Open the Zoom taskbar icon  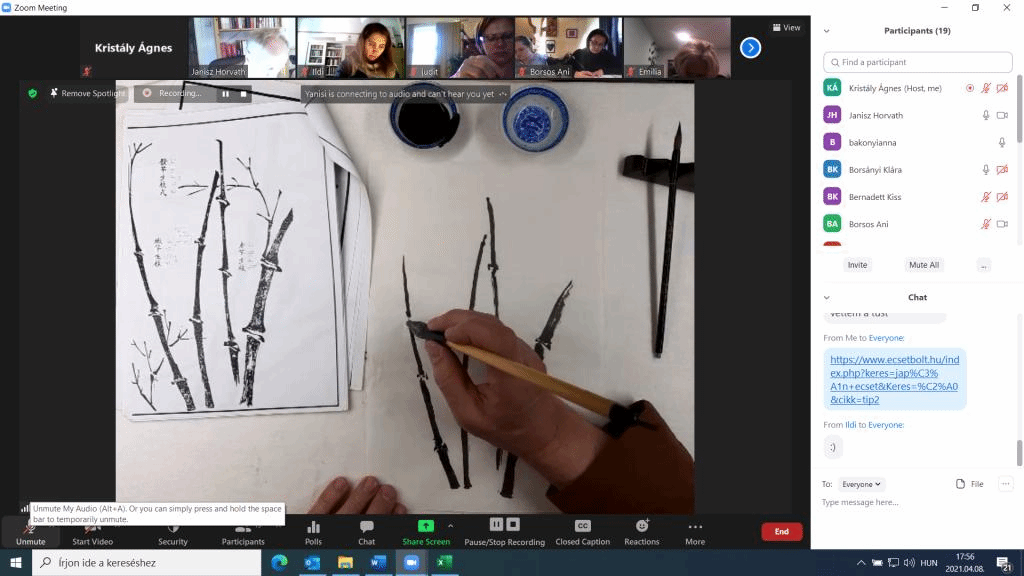411,562
